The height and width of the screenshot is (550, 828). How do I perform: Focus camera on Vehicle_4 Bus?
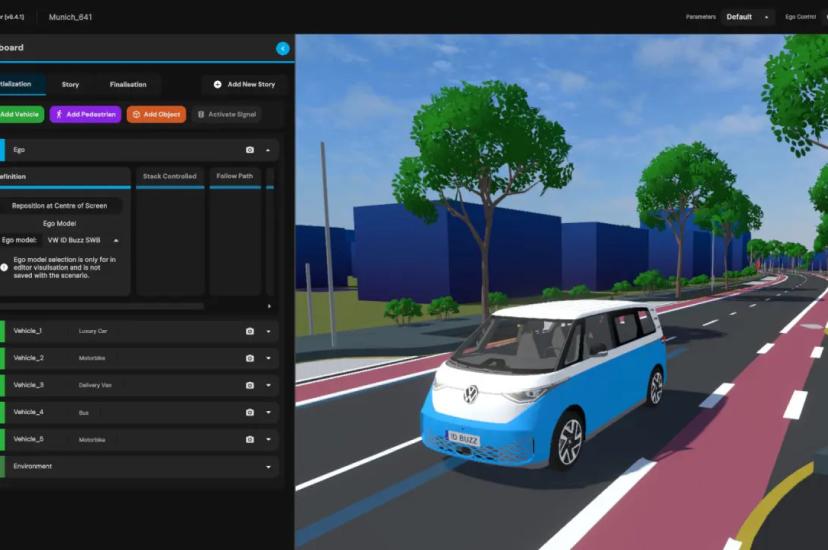[x=250, y=412]
